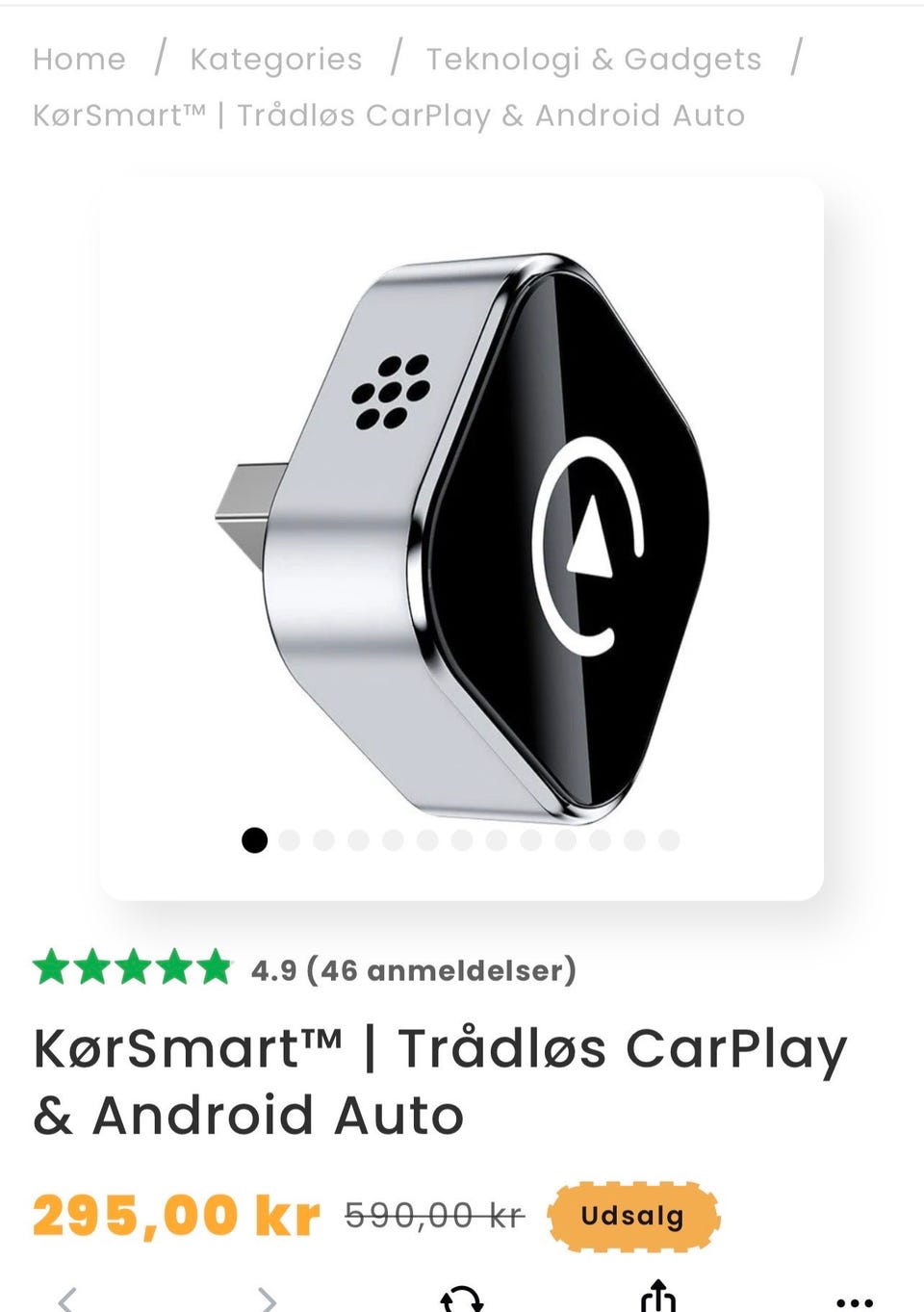This screenshot has height=1312, width=924.
Task: Open the Home breadcrumb link
Action: point(79,60)
